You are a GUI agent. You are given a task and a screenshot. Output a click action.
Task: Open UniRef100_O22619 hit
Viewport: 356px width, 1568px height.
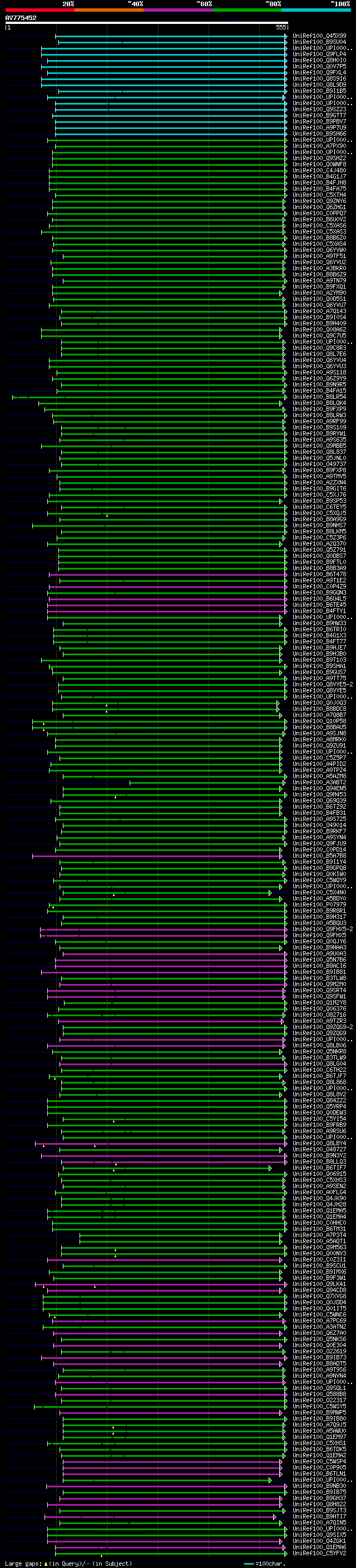tap(319, 1351)
